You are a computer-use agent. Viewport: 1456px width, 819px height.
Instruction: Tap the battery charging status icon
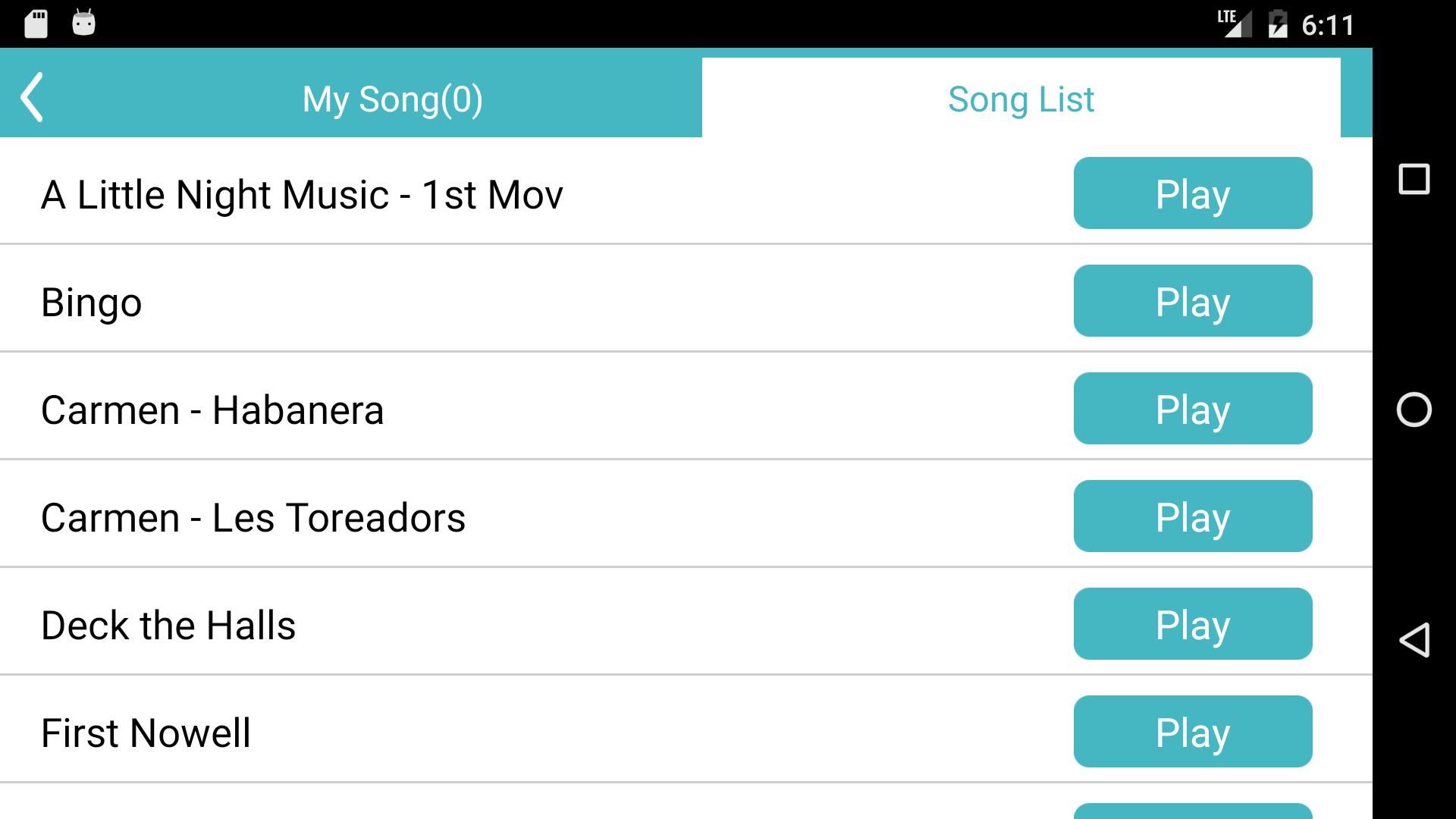click(x=1278, y=24)
